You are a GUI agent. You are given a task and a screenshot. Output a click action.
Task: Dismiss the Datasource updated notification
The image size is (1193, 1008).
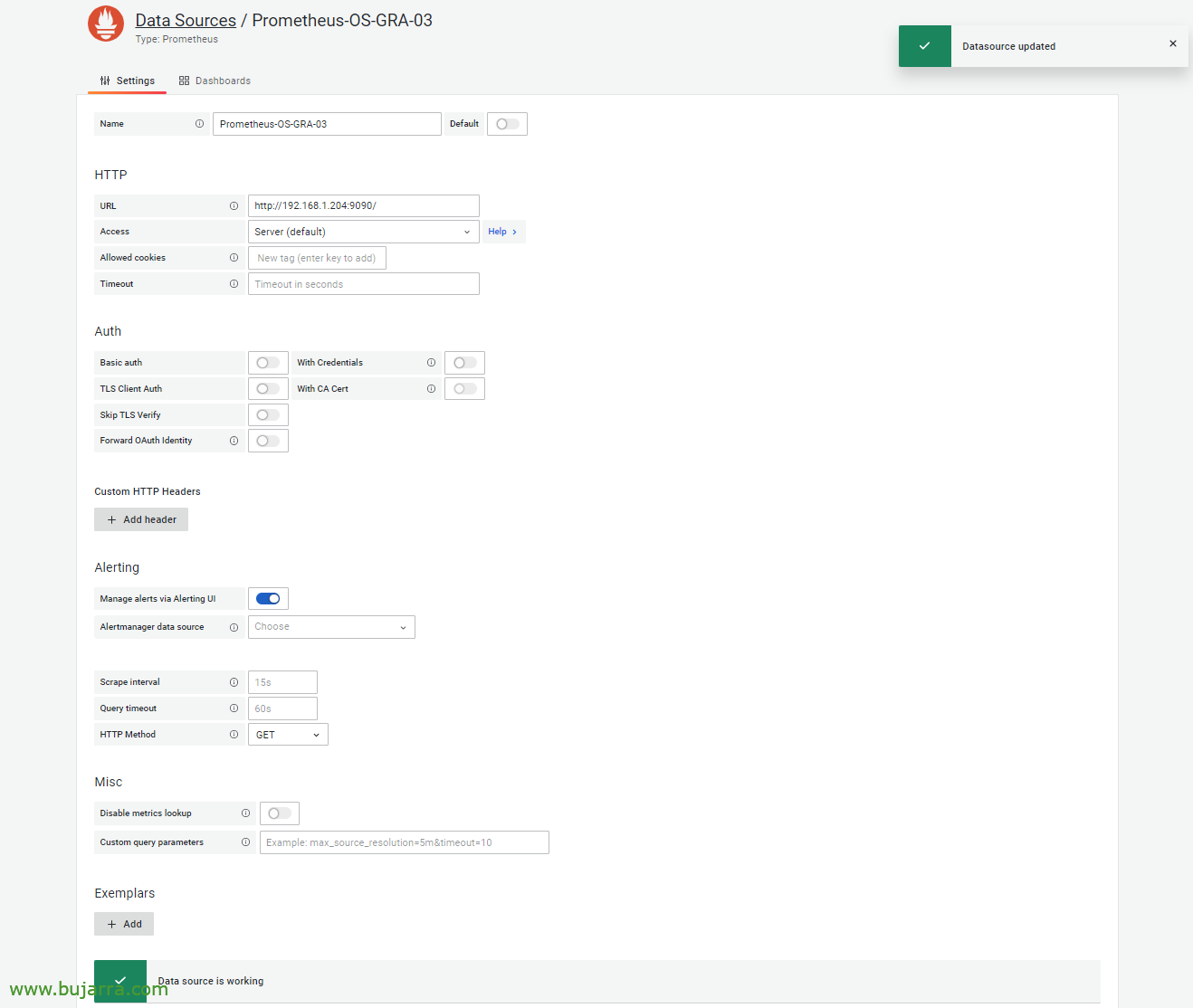pyautogui.click(x=1173, y=43)
